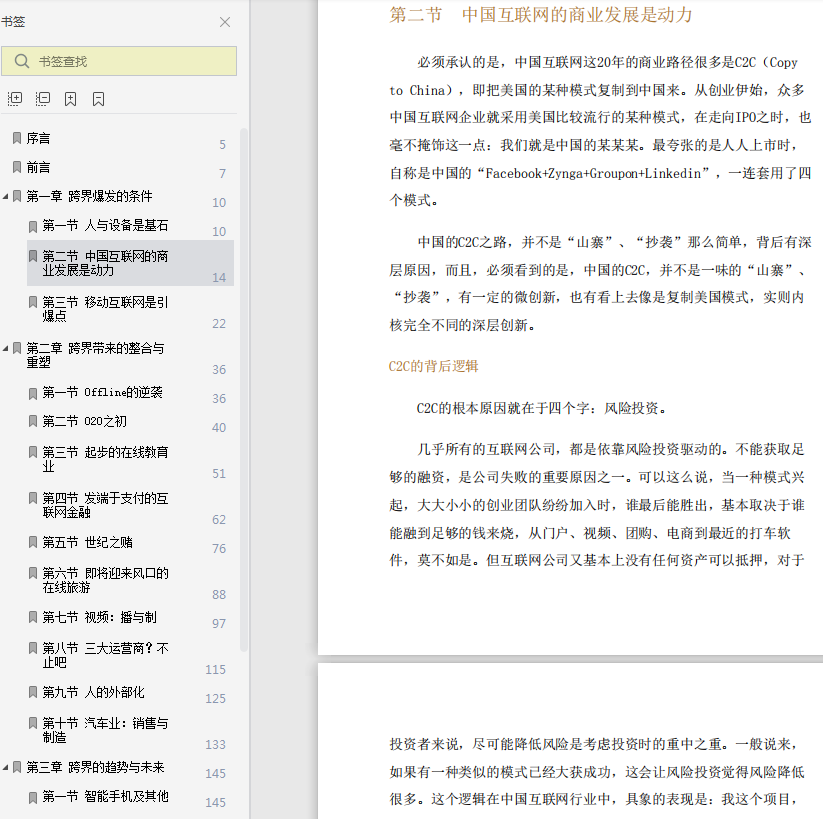Click the collapse all bookmarks icon
823x819 pixels.
(x=42, y=99)
